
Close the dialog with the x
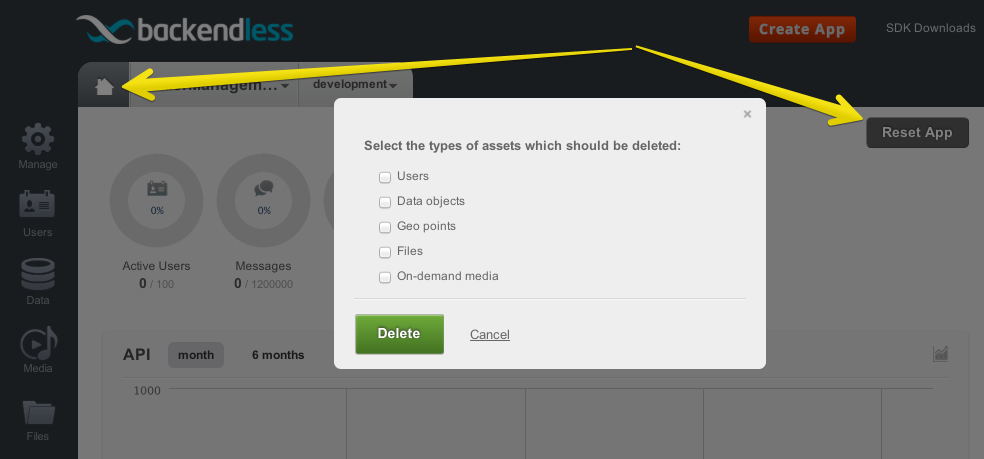[747, 114]
